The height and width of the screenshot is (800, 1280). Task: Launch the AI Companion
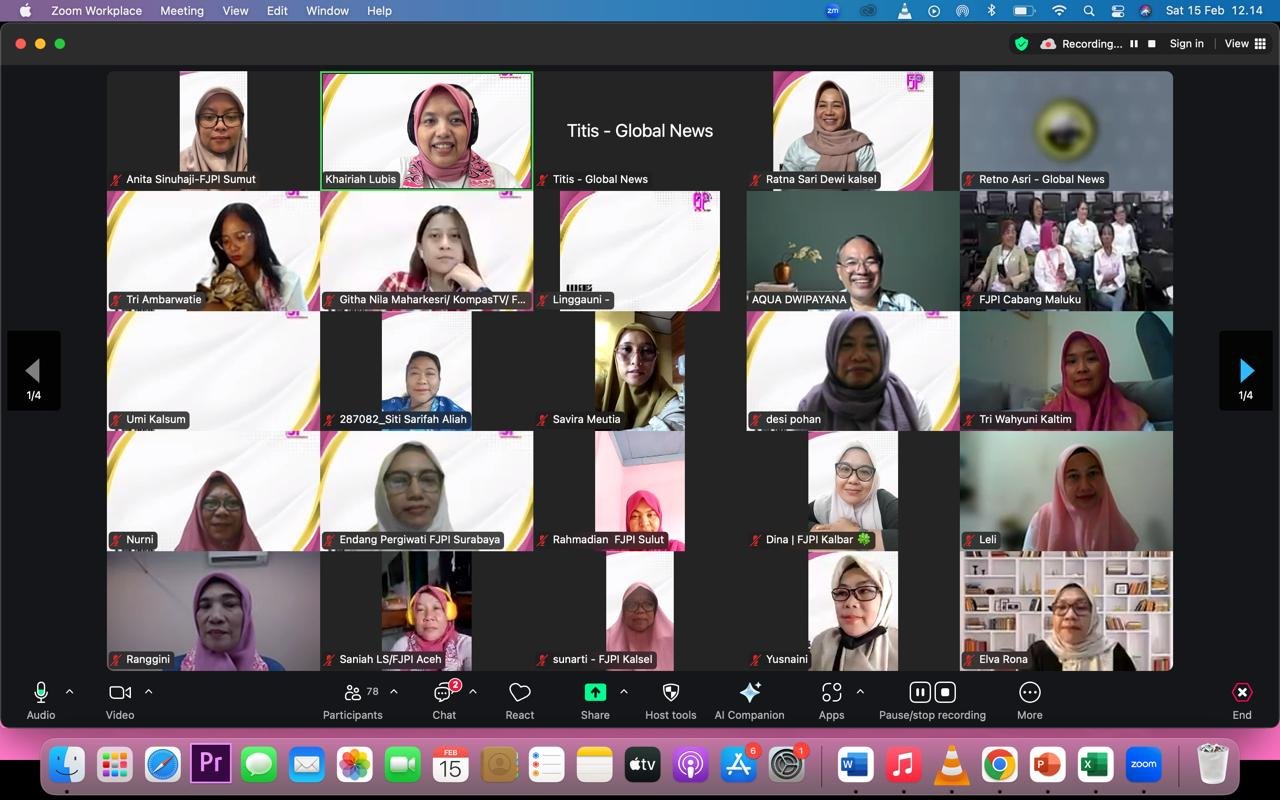749,700
